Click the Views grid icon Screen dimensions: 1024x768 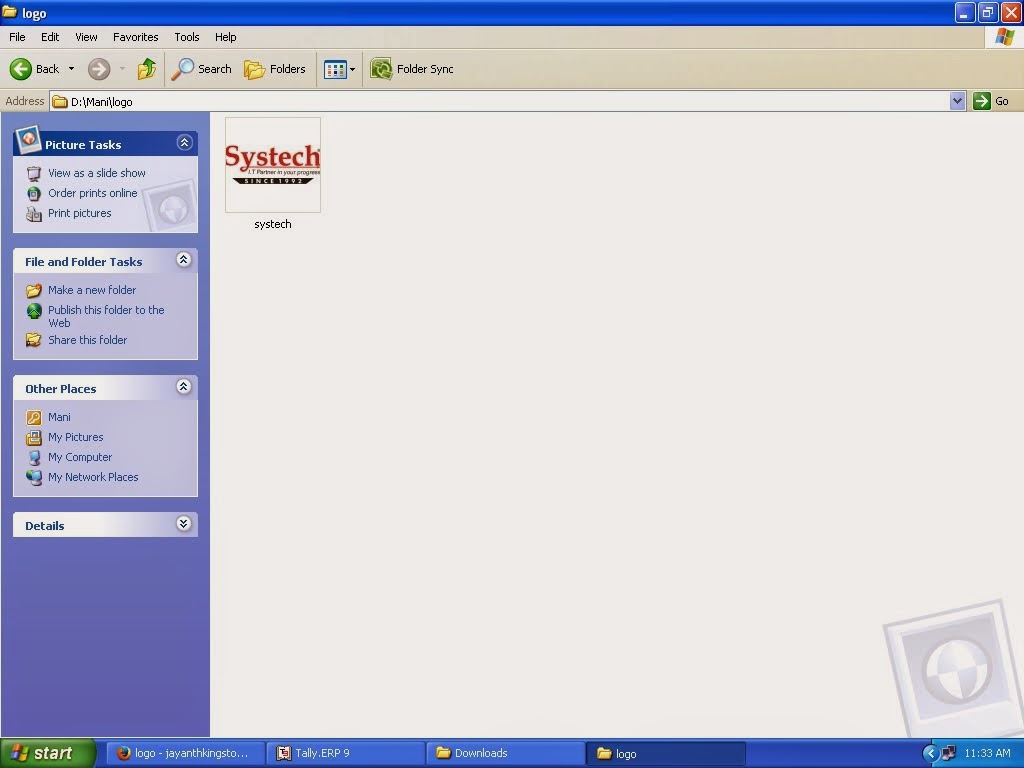[336, 69]
